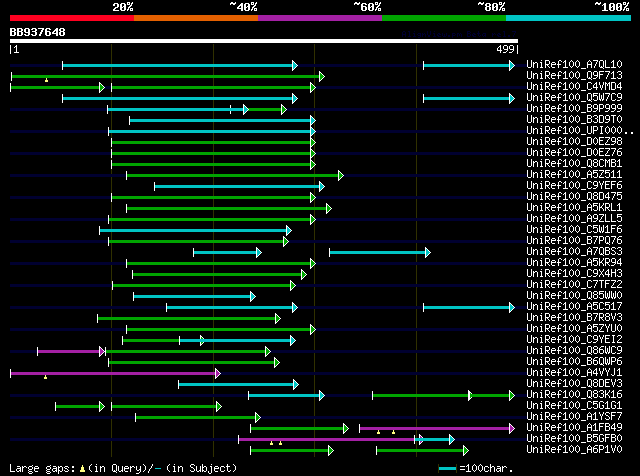Click the red 20% identity legend segment

[x=72, y=18]
